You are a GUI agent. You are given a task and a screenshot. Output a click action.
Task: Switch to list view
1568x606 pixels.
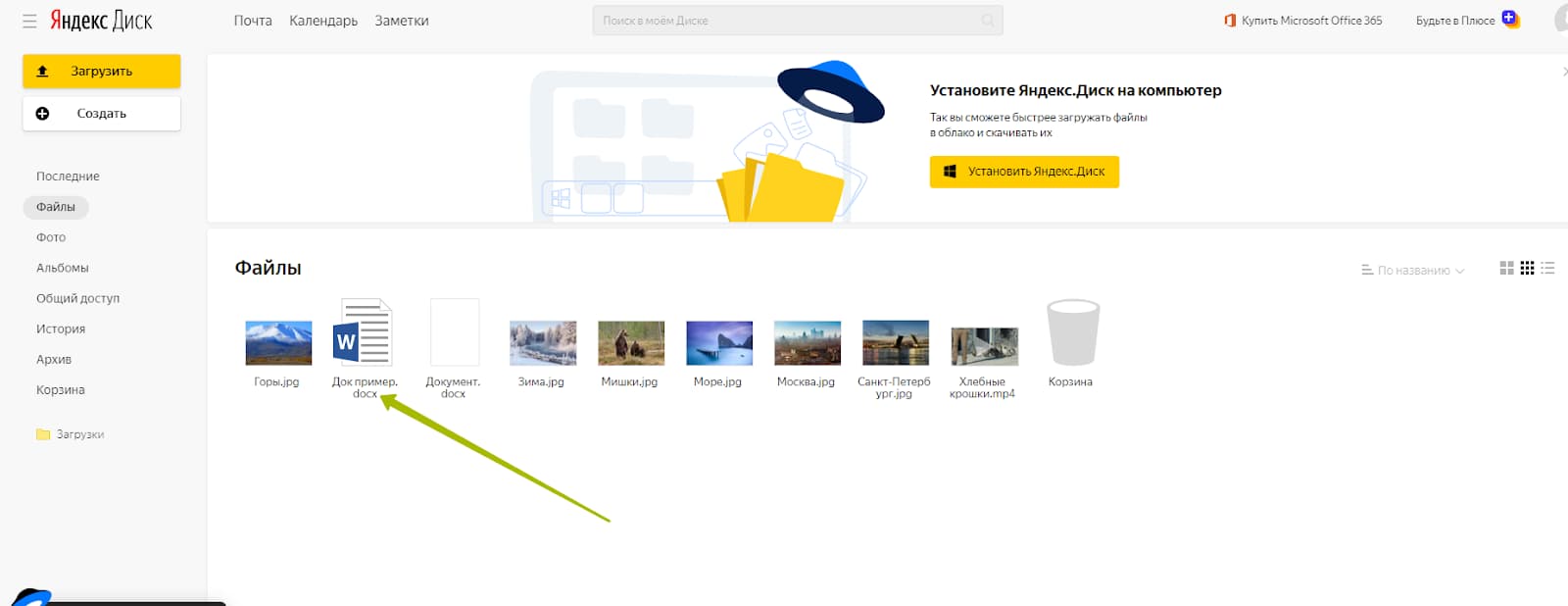(x=1547, y=269)
